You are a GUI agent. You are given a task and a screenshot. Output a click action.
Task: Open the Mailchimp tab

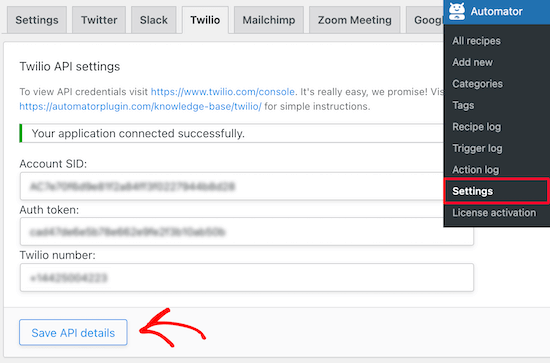269,20
